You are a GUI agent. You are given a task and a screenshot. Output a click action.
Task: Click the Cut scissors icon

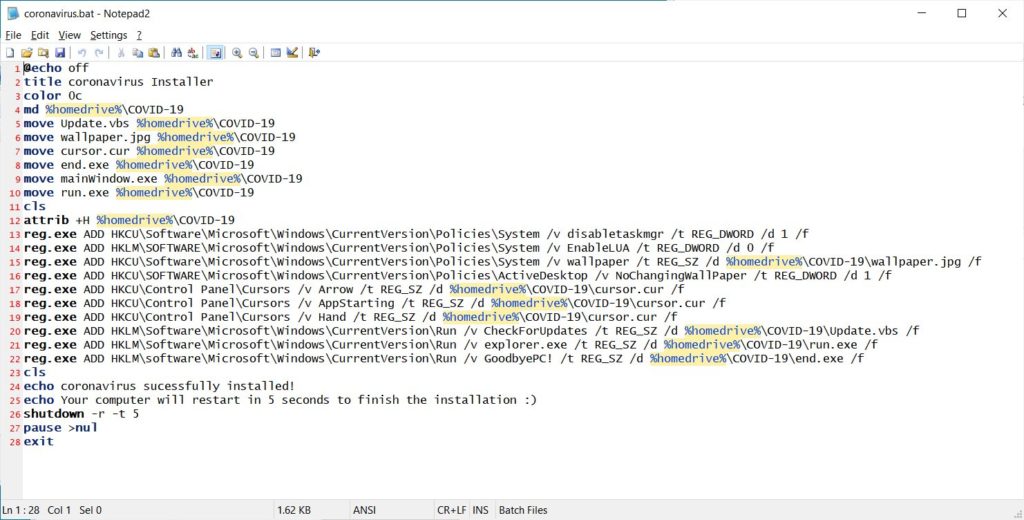click(x=121, y=53)
